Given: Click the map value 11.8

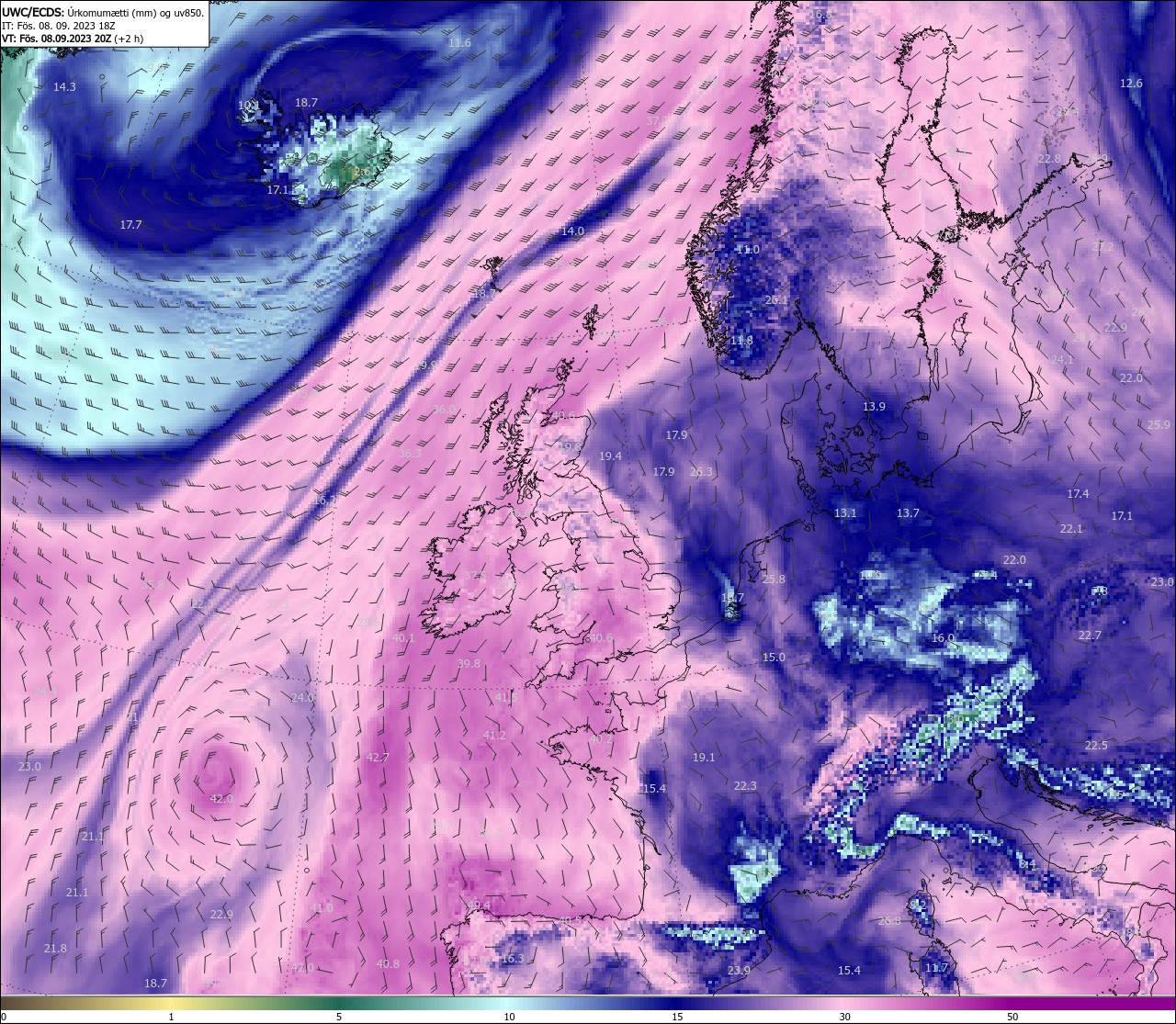Looking at the screenshot, I should point(741,341).
